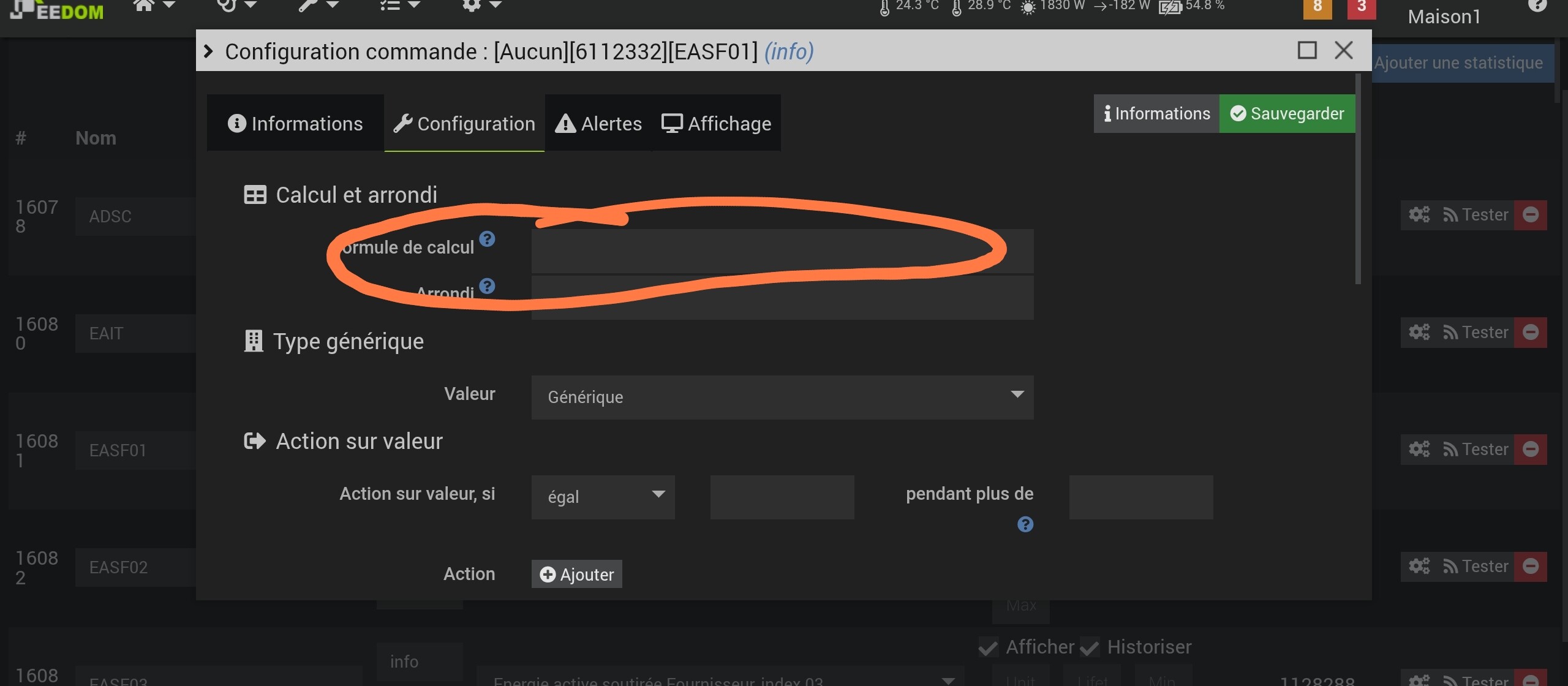Viewport: 1568px width, 686px height.
Task: Open home menu icon in top bar
Action: pyautogui.click(x=145, y=6)
